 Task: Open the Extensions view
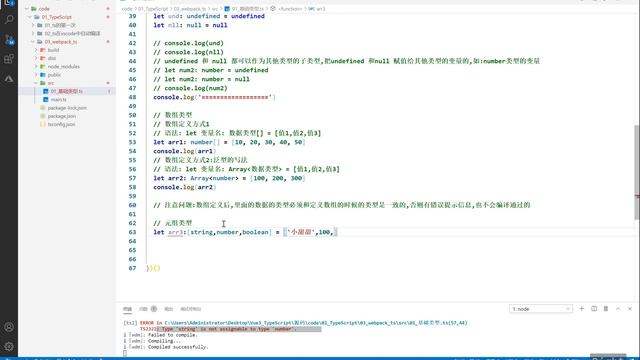(9, 59)
